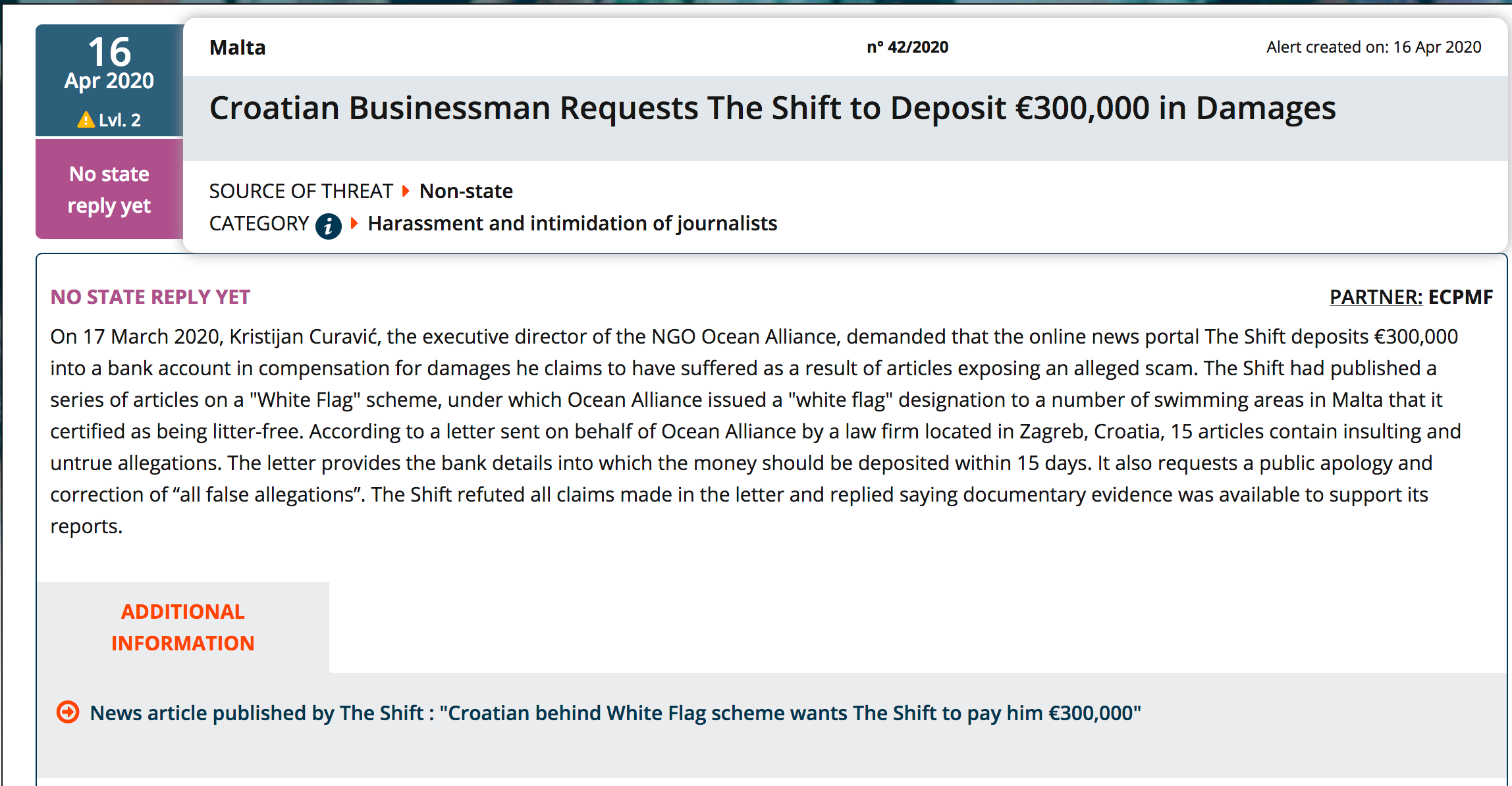
Task: Open The Shift news article link
Action: tap(615, 713)
